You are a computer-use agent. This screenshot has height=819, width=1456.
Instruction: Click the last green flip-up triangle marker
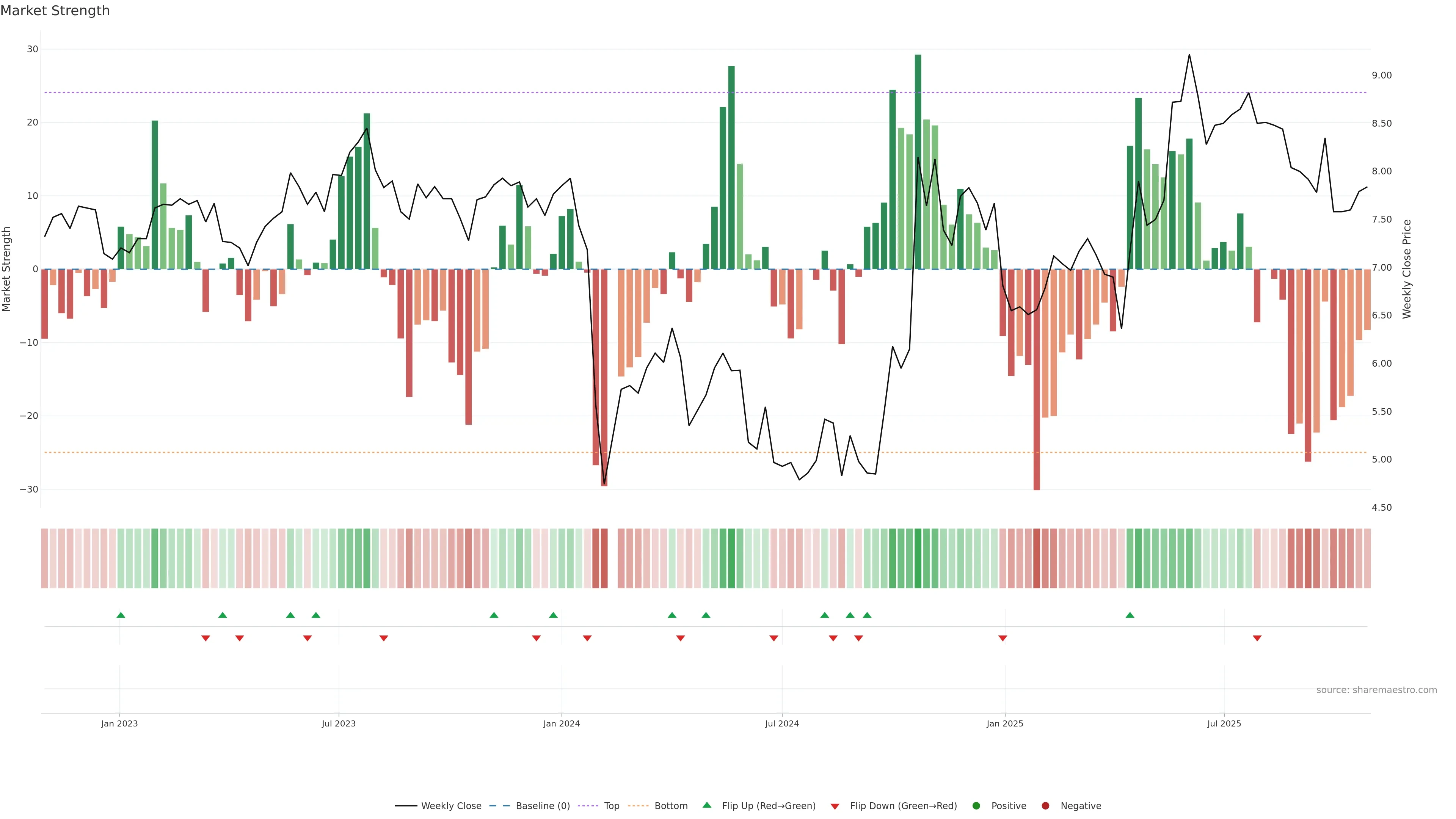1130,615
